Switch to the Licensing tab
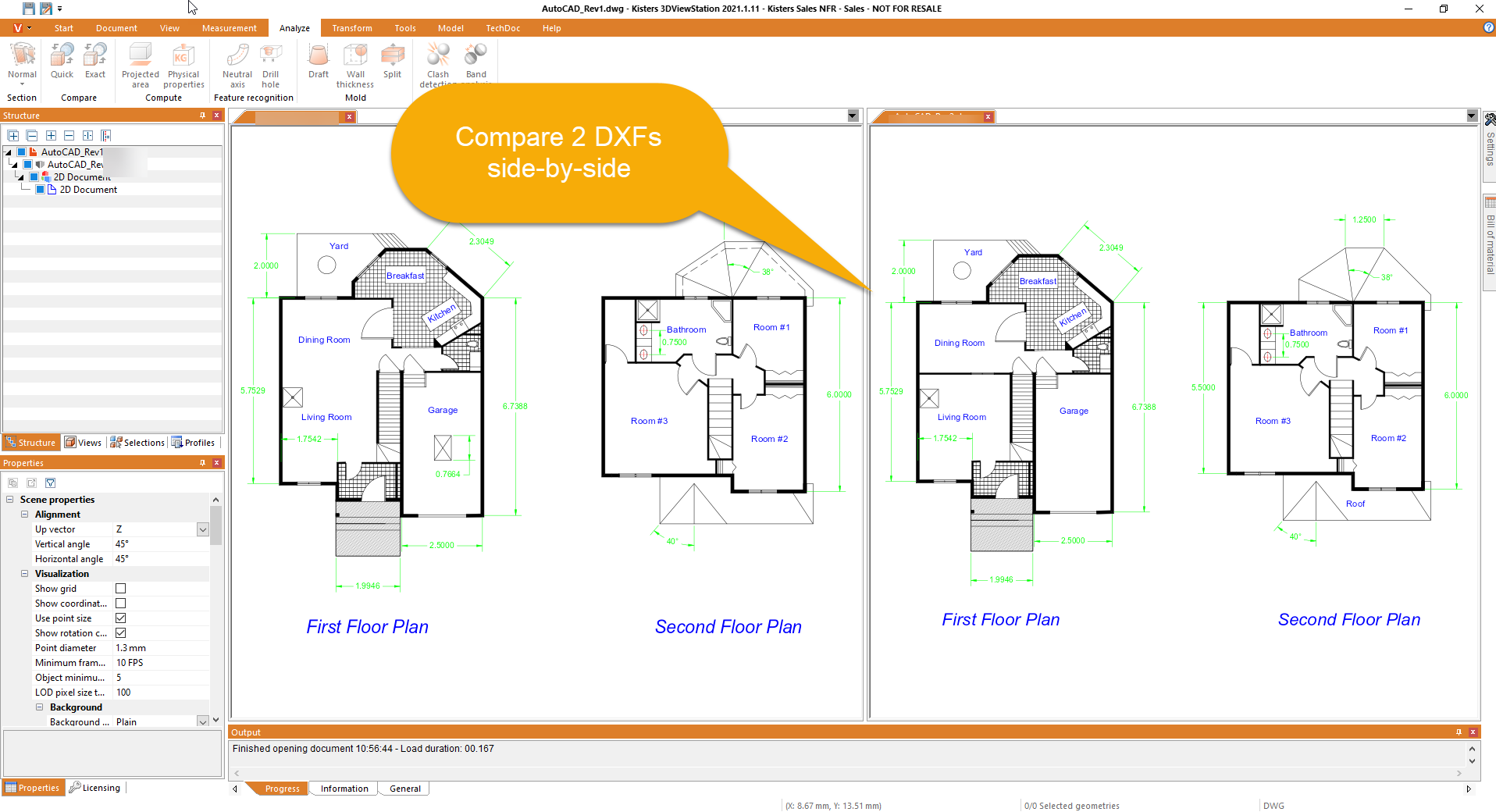The width and height of the screenshot is (1496, 812). (94, 788)
